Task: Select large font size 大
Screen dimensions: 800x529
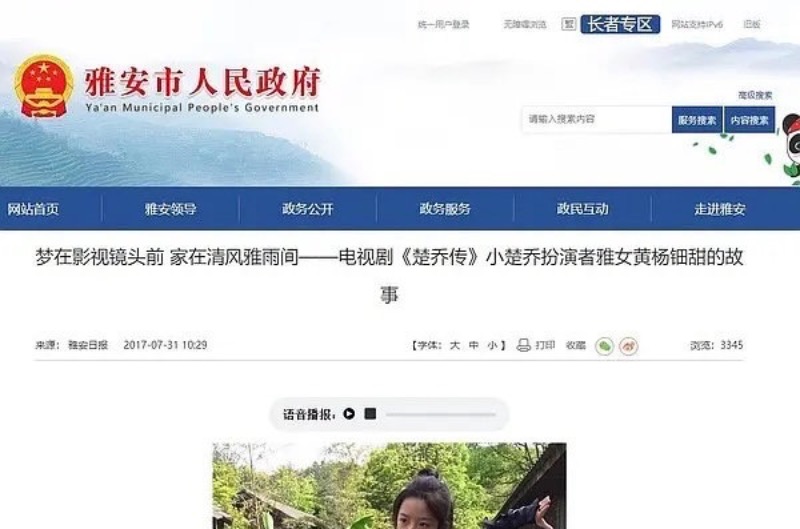Action: point(455,345)
